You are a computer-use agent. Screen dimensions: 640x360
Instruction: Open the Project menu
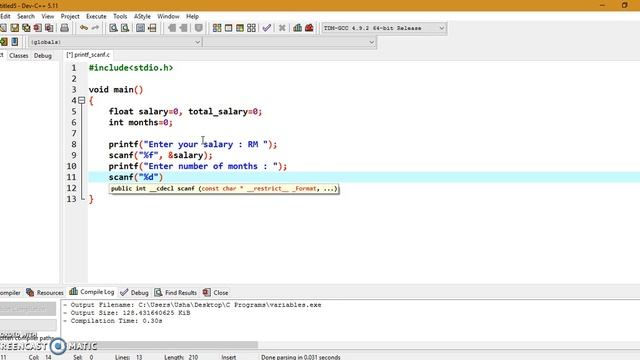pyautogui.click(x=70, y=16)
